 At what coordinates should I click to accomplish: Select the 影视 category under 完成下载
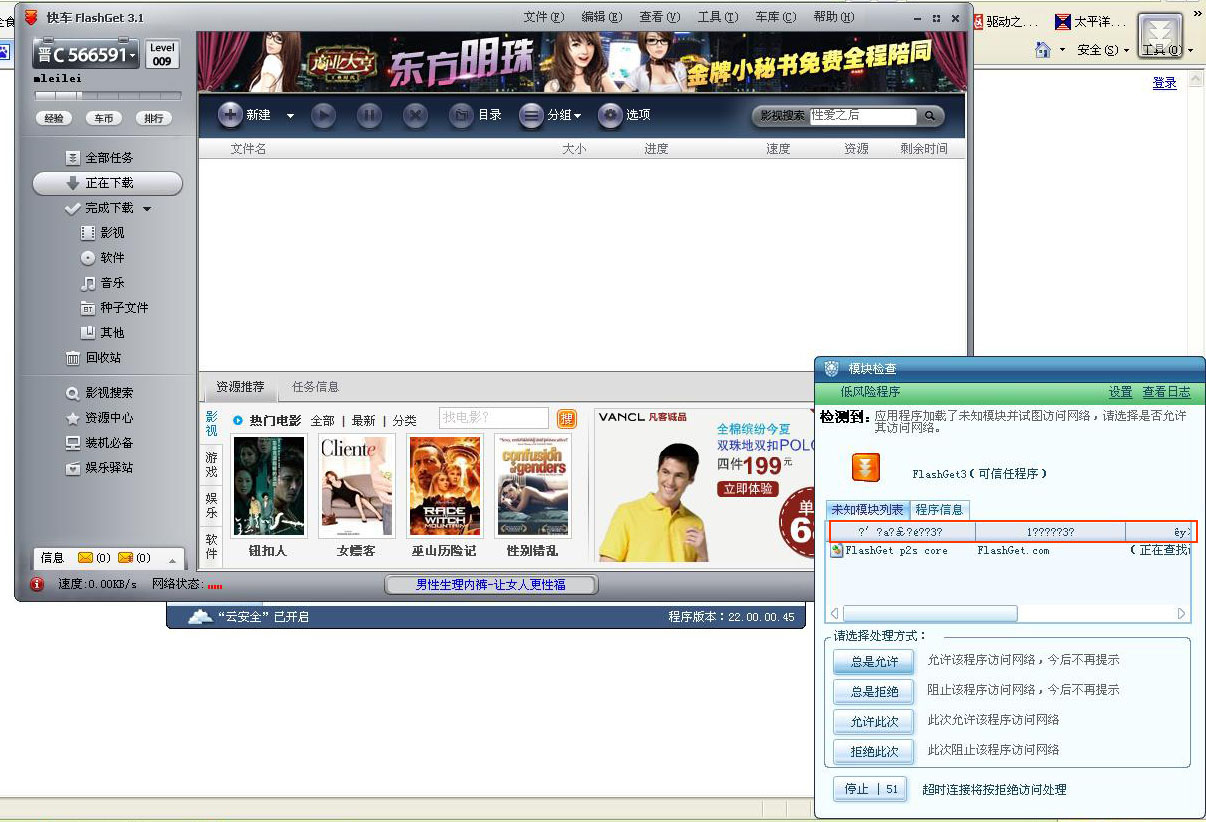[x=103, y=232]
